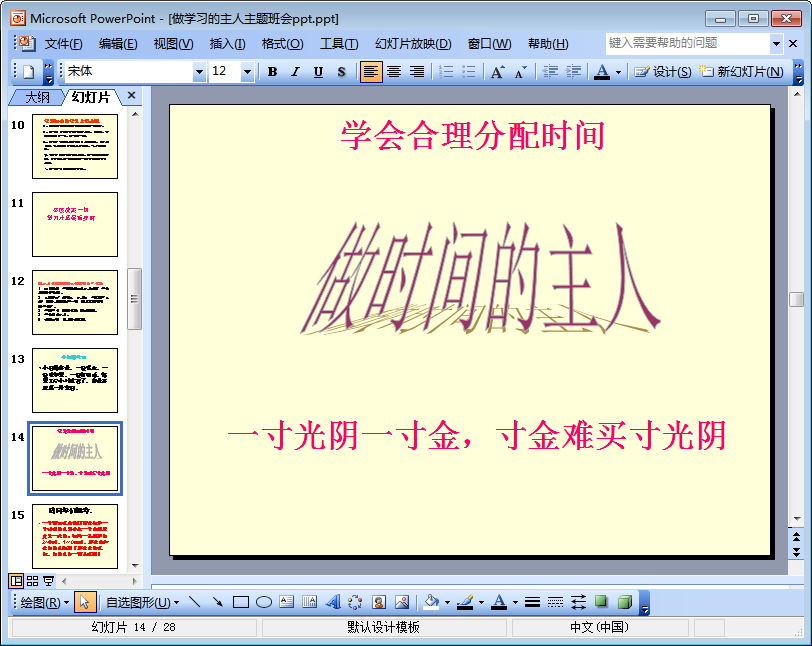Open the 工具 (Tools) menu
This screenshot has height=646, width=812.
click(339, 44)
